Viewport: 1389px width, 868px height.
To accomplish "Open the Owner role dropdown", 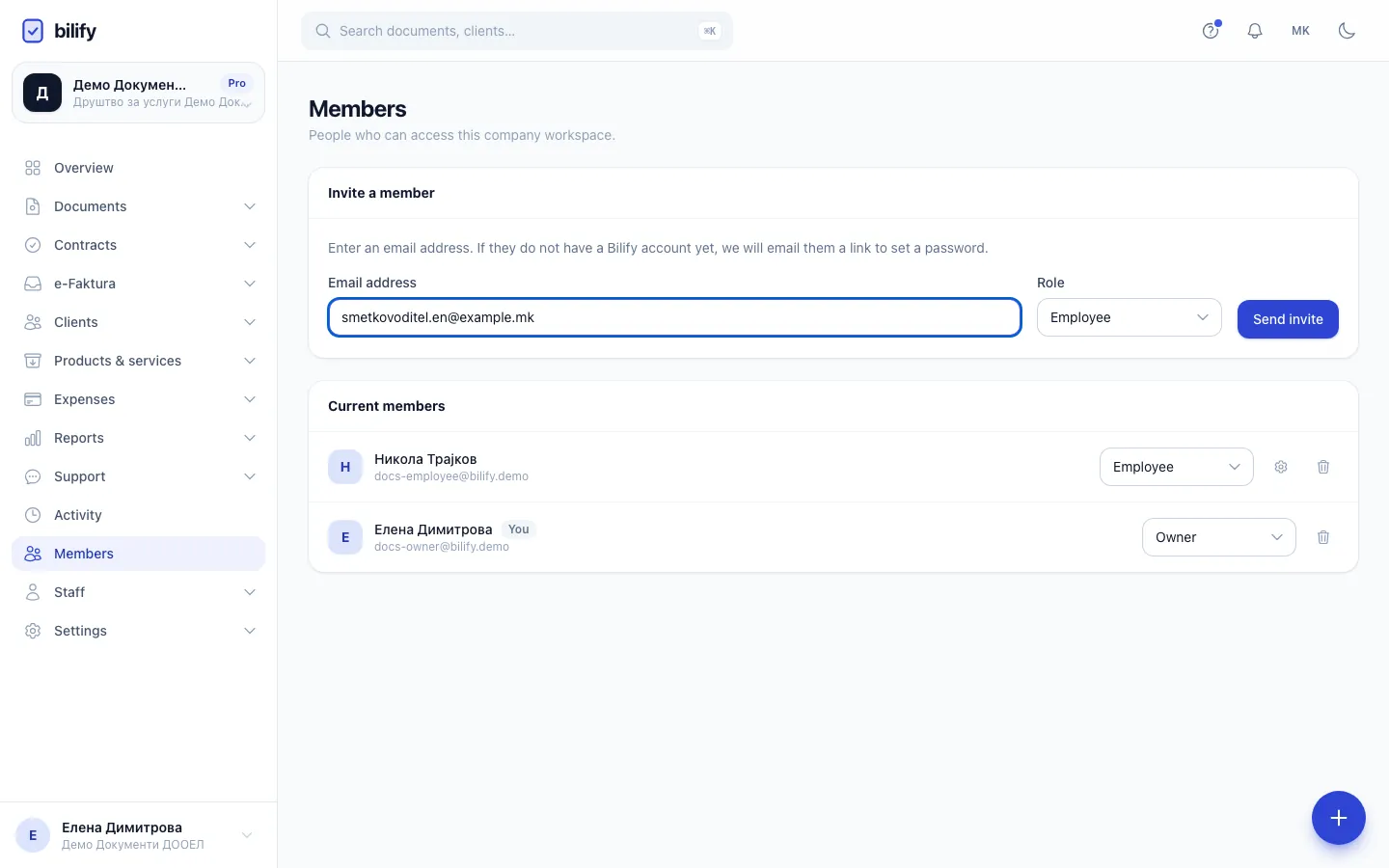I will [1219, 537].
